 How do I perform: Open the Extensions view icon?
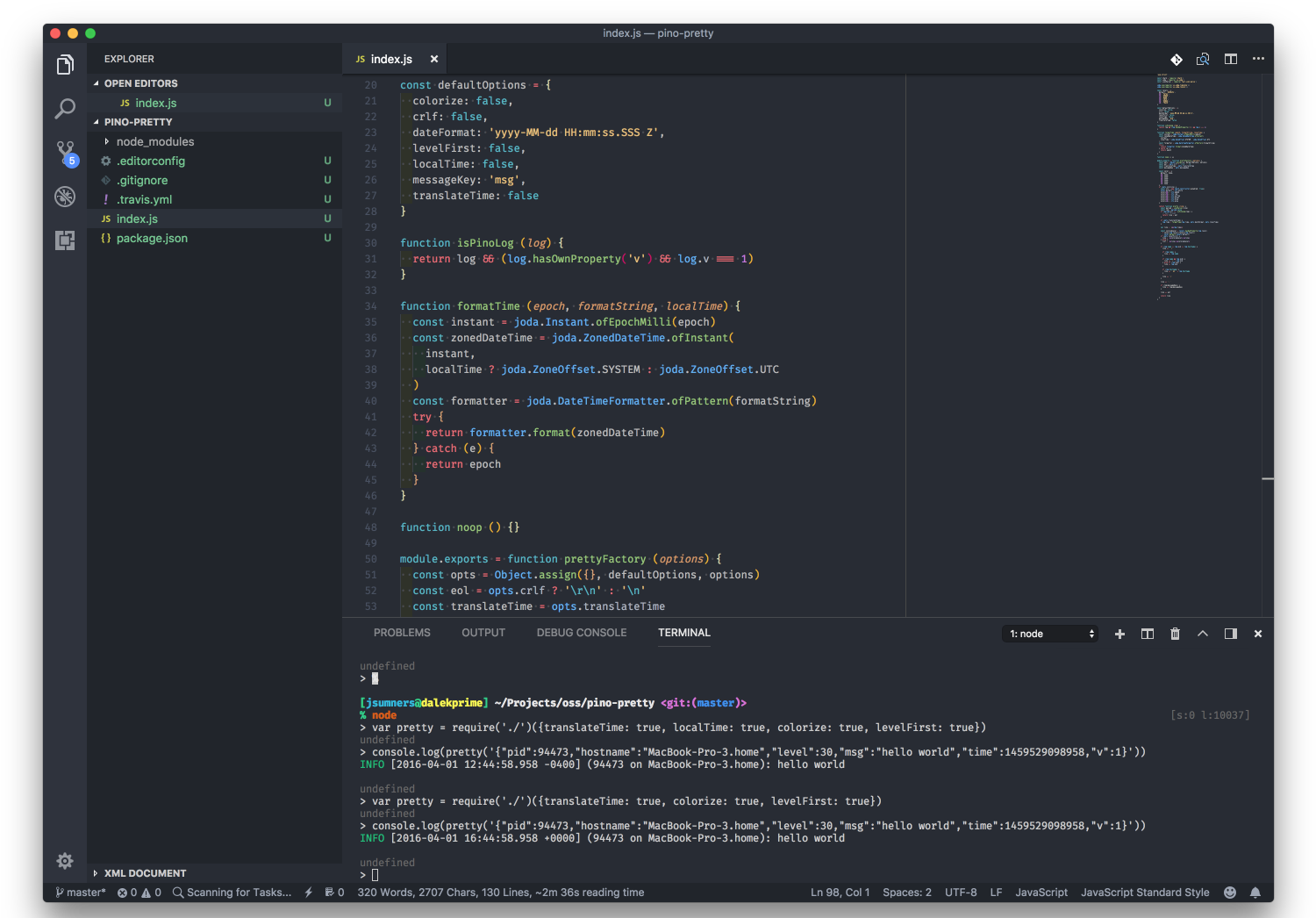coord(65,240)
